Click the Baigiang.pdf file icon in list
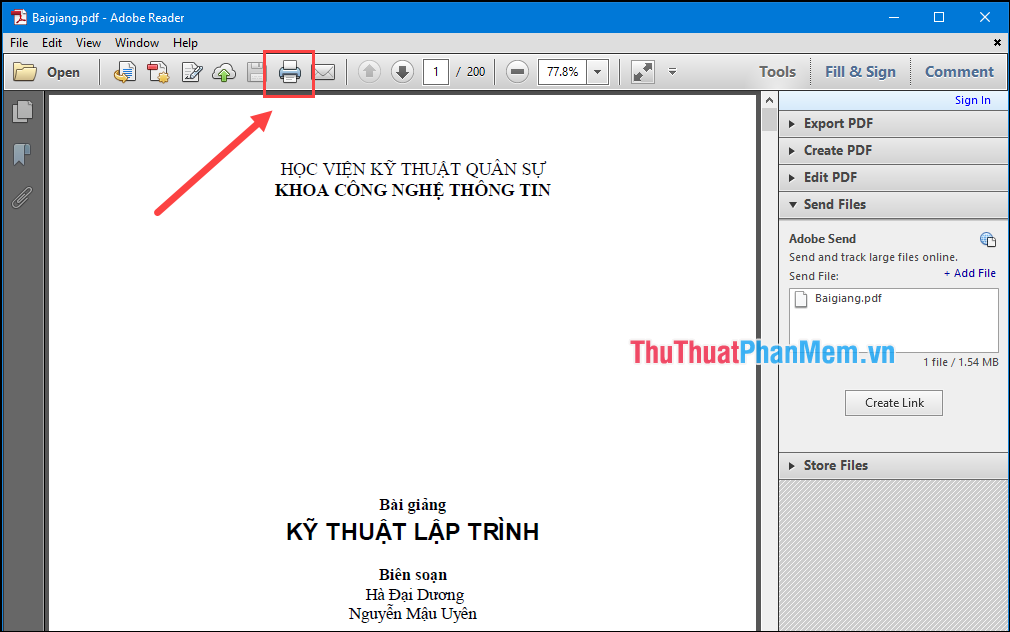The height and width of the screenshot is (632, 1010). click(x=801, y=299)
